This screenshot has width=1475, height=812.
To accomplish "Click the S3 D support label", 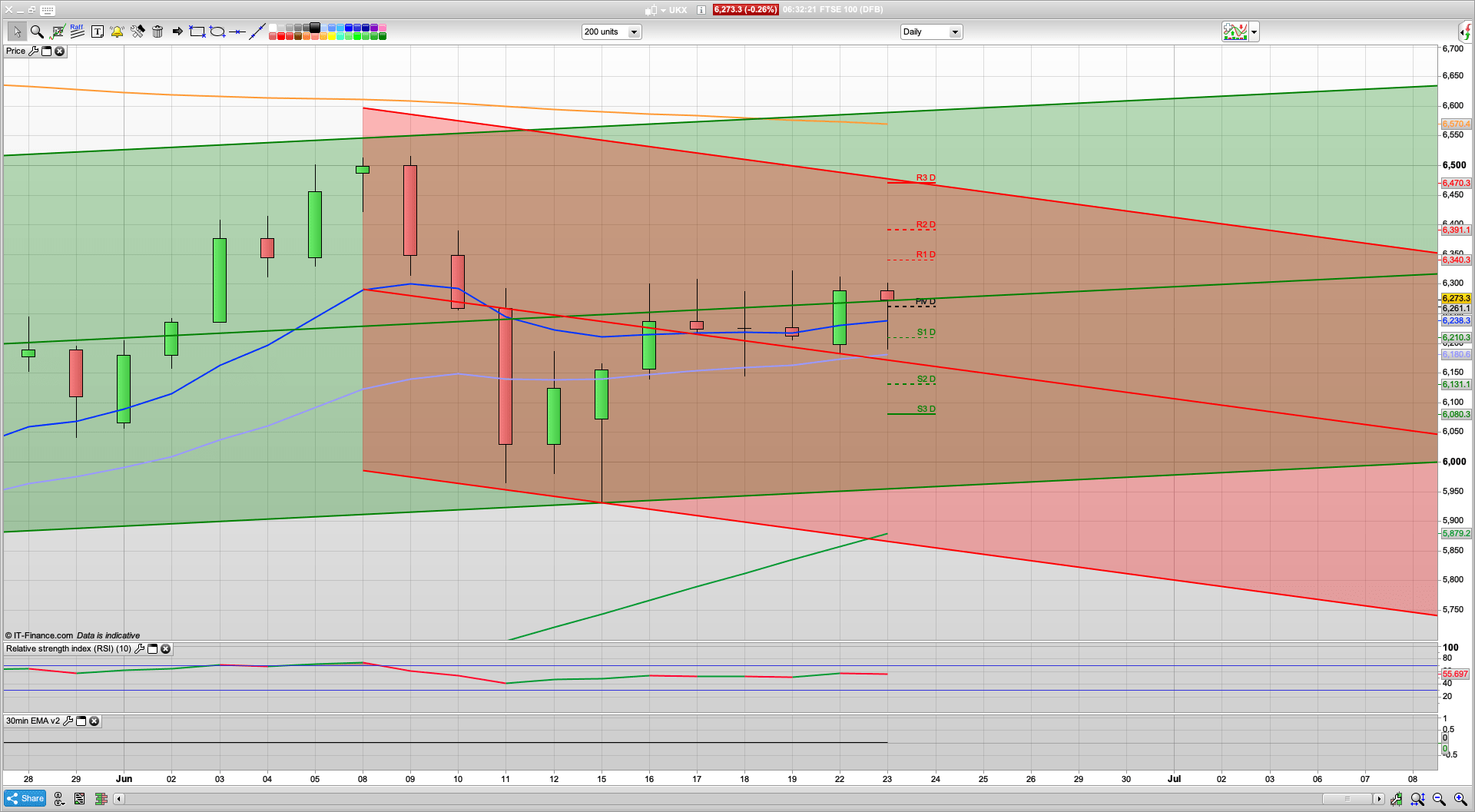I will 926,409.
